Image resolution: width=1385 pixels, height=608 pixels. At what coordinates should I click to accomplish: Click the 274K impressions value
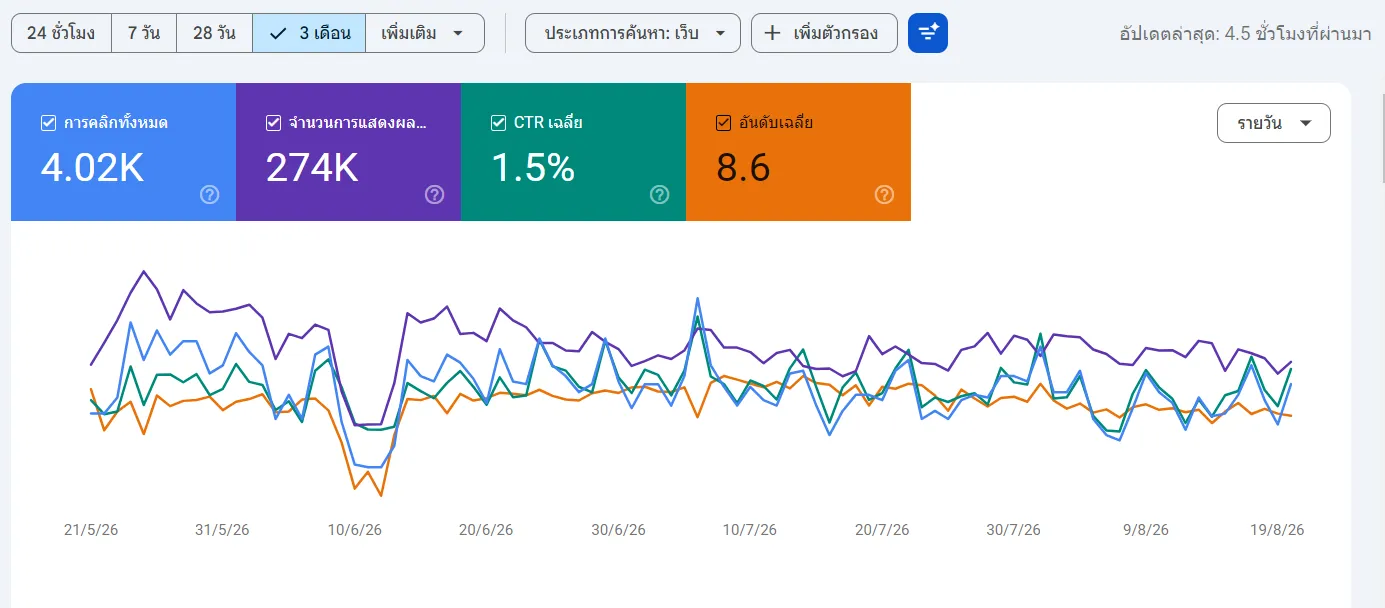pyautogui.click(x=312, y=168)
